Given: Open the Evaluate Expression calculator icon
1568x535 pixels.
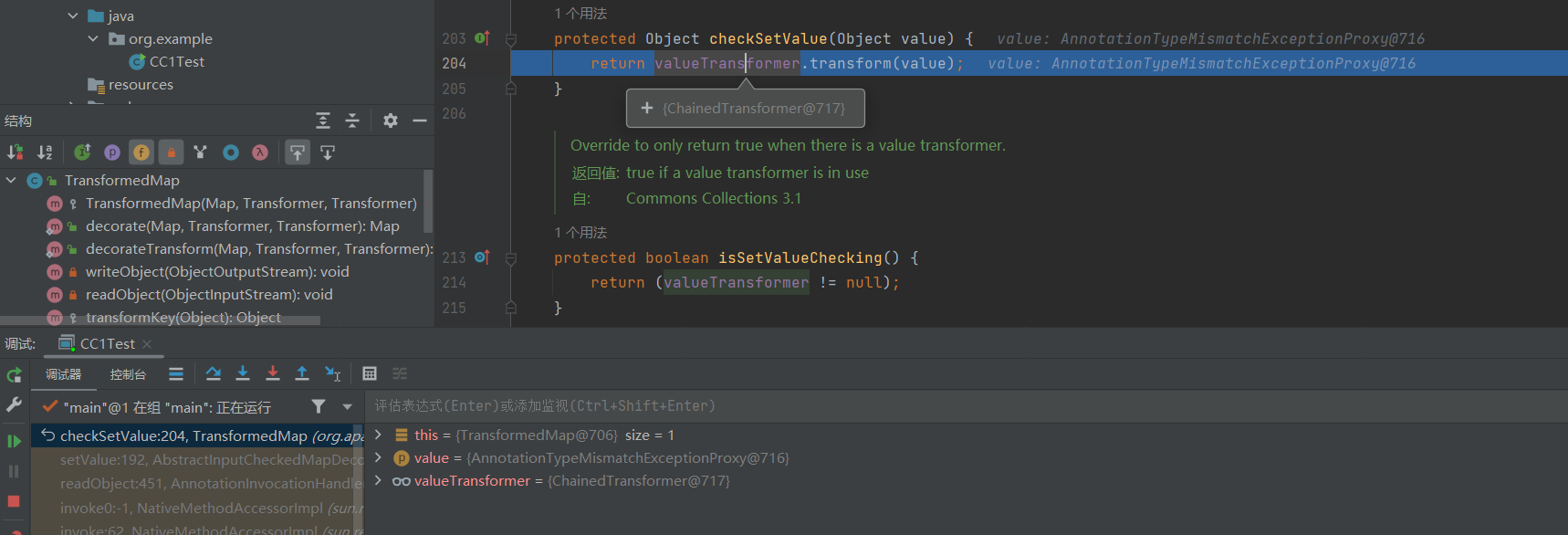Looking at the screenshot, I should 370,373.
